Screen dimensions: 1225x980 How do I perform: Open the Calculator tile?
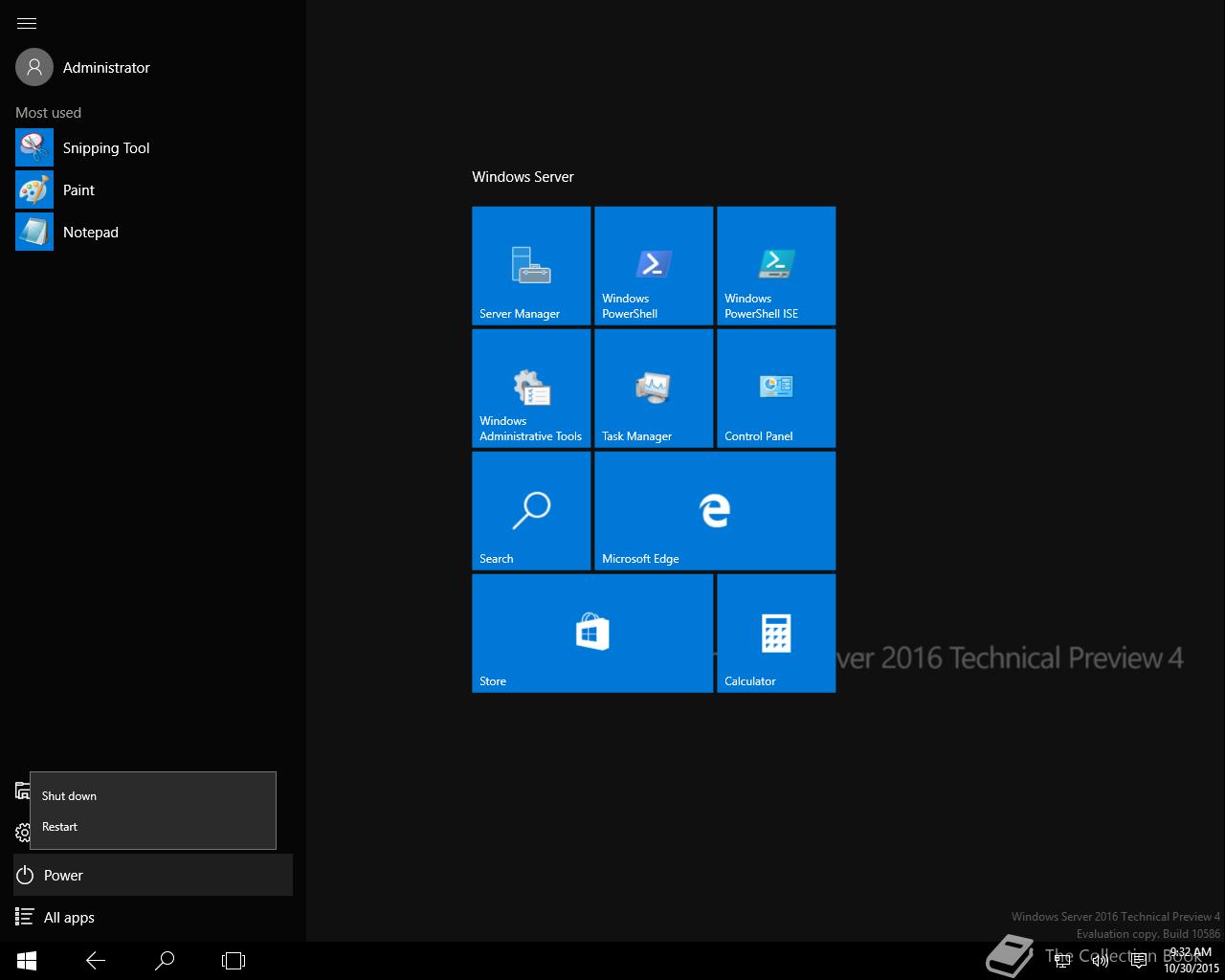click(776, 634)
